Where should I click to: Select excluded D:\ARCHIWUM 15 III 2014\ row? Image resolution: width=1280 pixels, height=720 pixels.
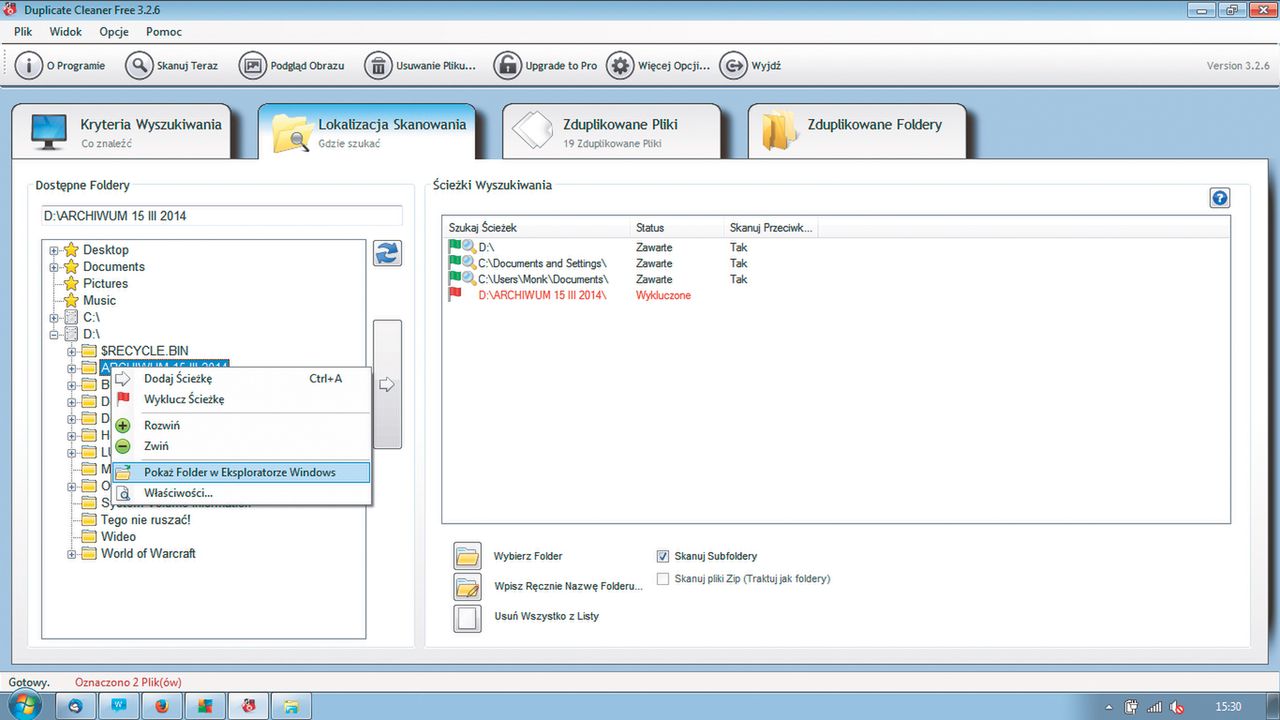tap(835, 295)
